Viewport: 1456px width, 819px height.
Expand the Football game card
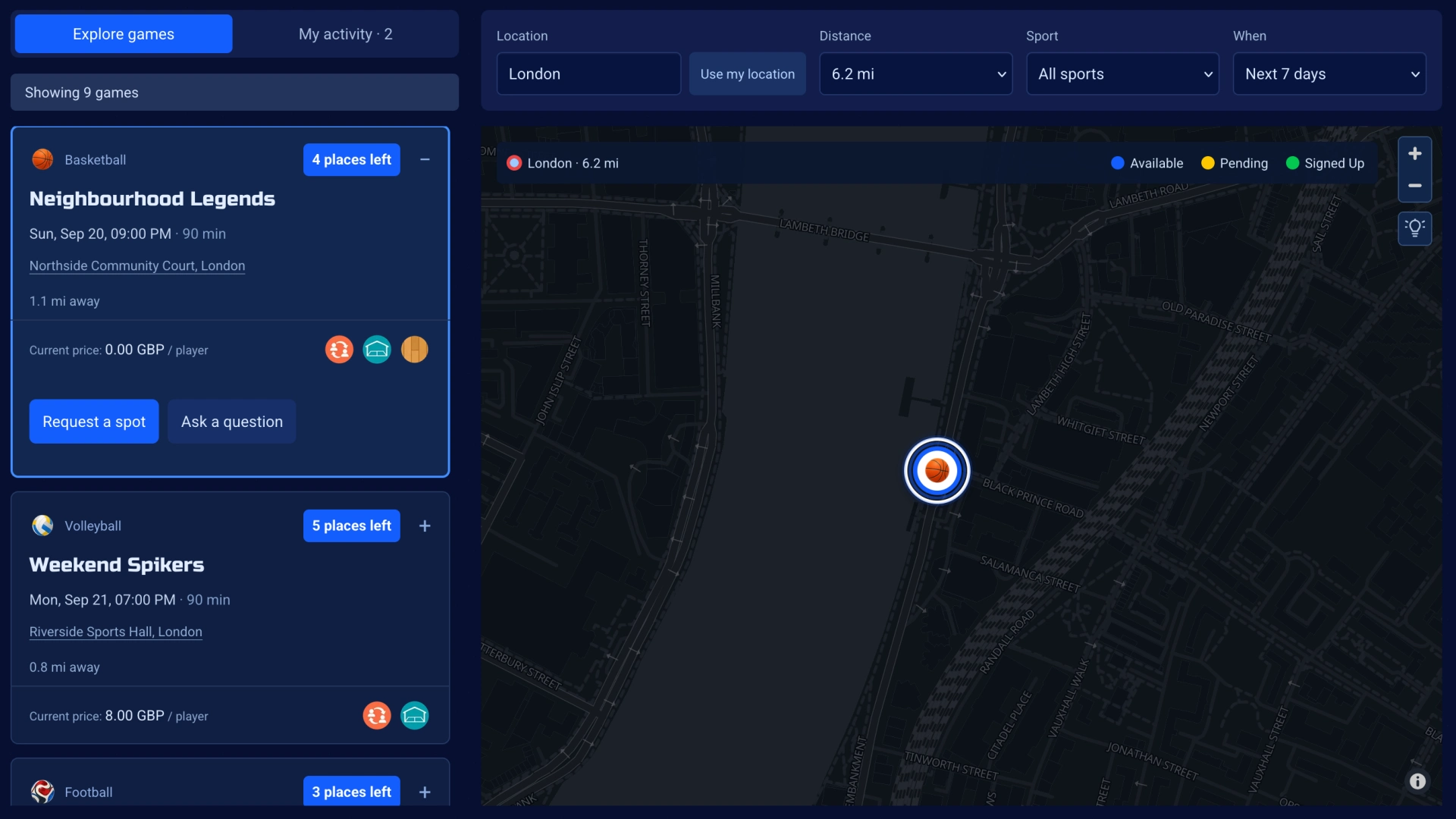click(425, 792)
